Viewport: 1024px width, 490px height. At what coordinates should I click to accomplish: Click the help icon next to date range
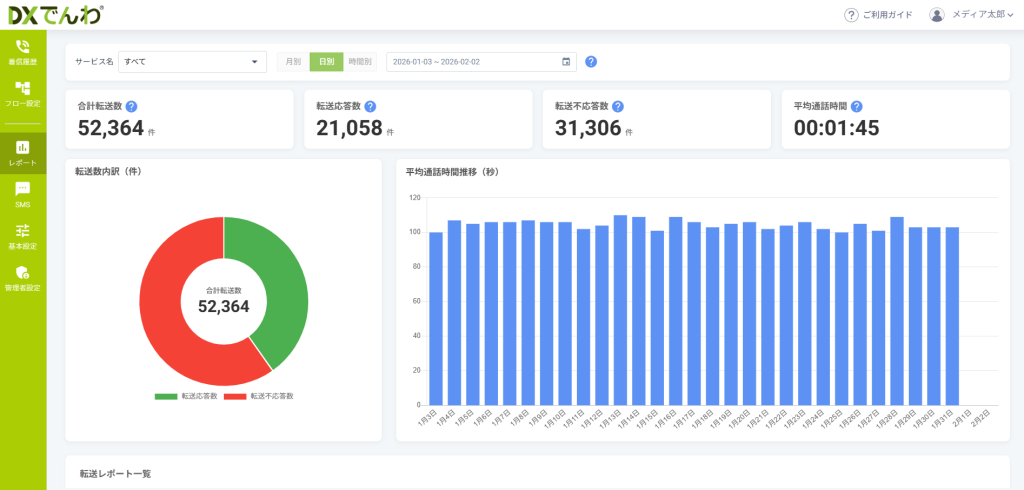tap(591, 62)
